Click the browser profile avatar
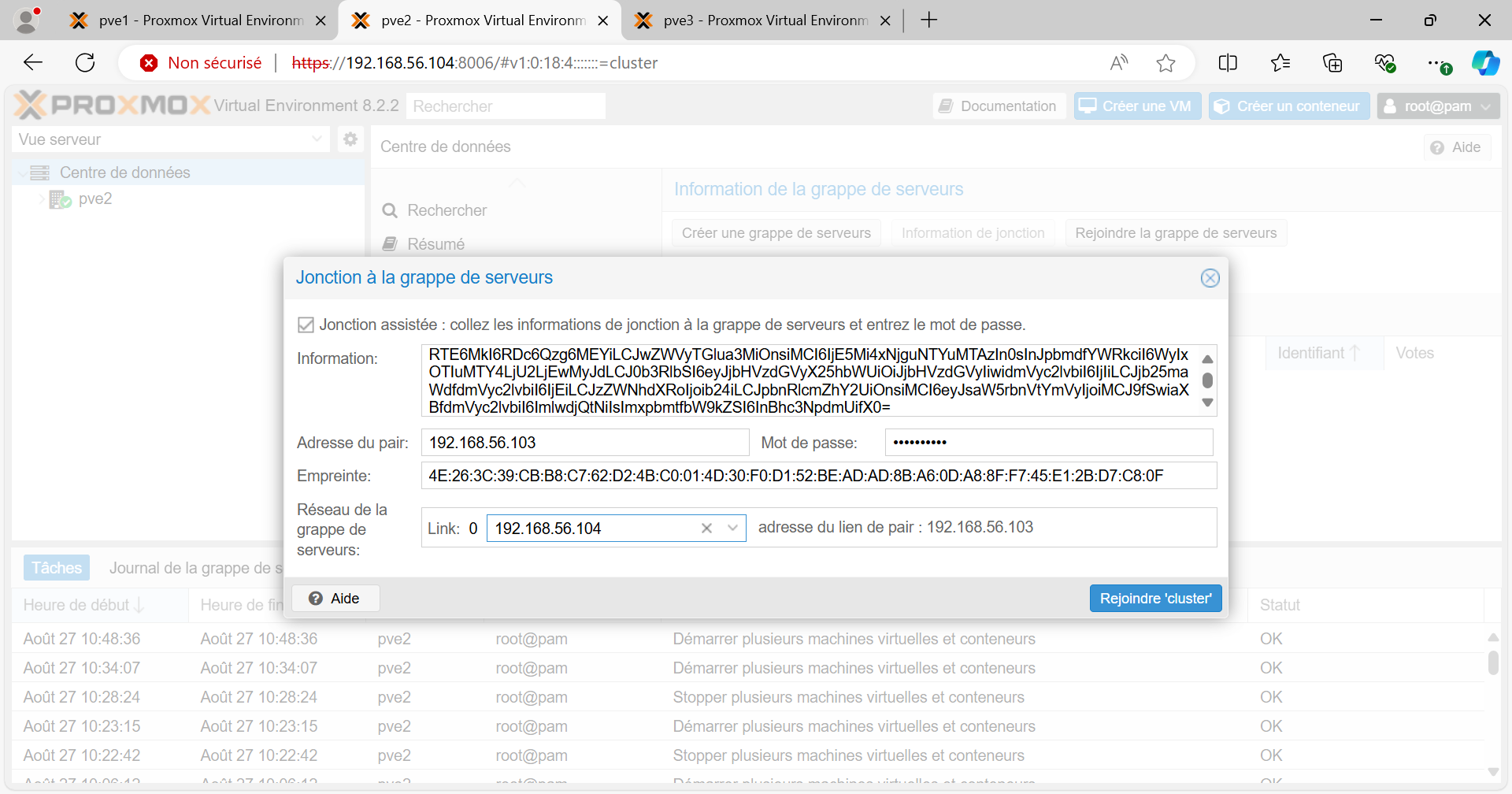This screenshot has width=1512, height=794. (27, 20)
